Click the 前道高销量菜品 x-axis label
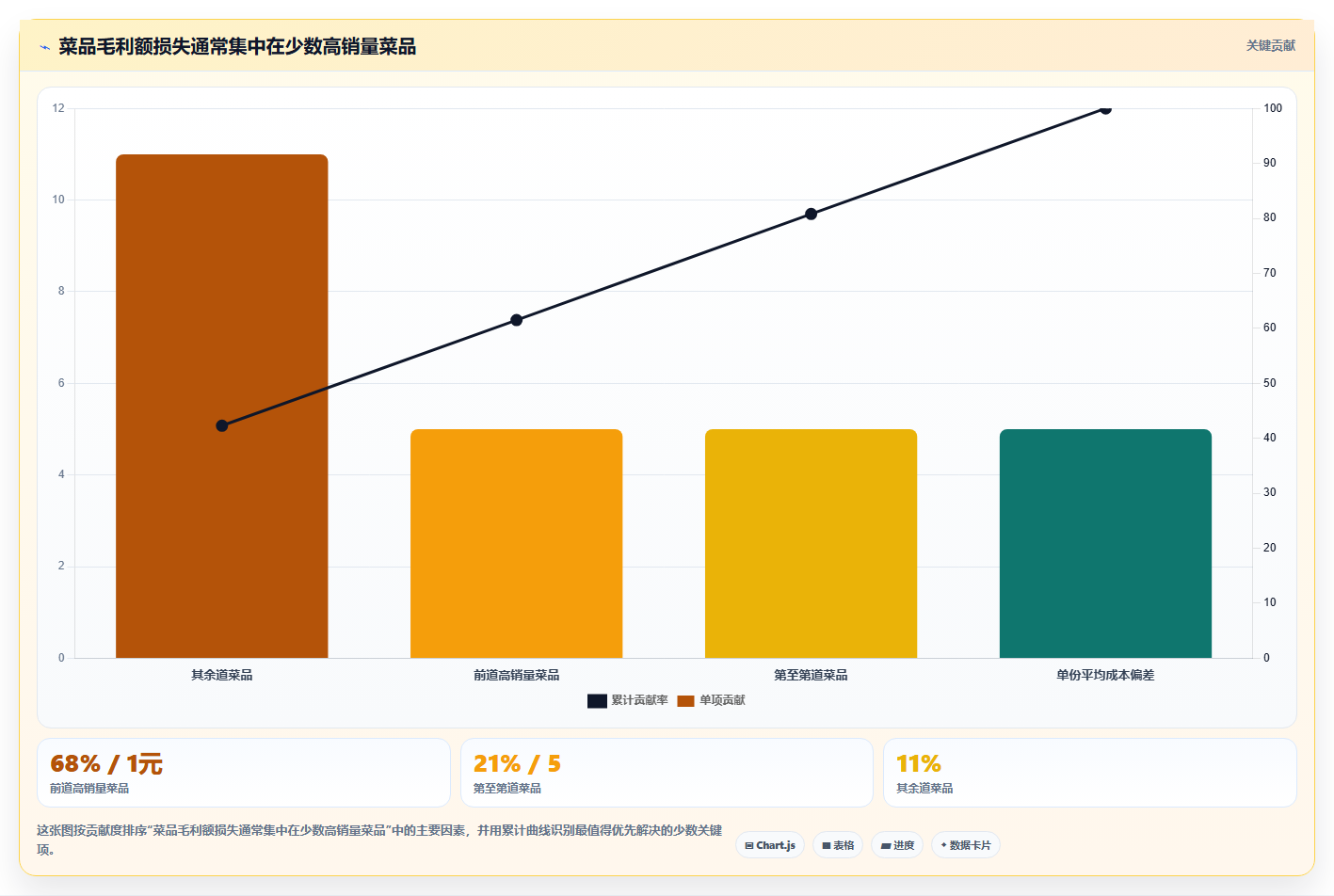The image size is (1334, 896). [517, 675]
